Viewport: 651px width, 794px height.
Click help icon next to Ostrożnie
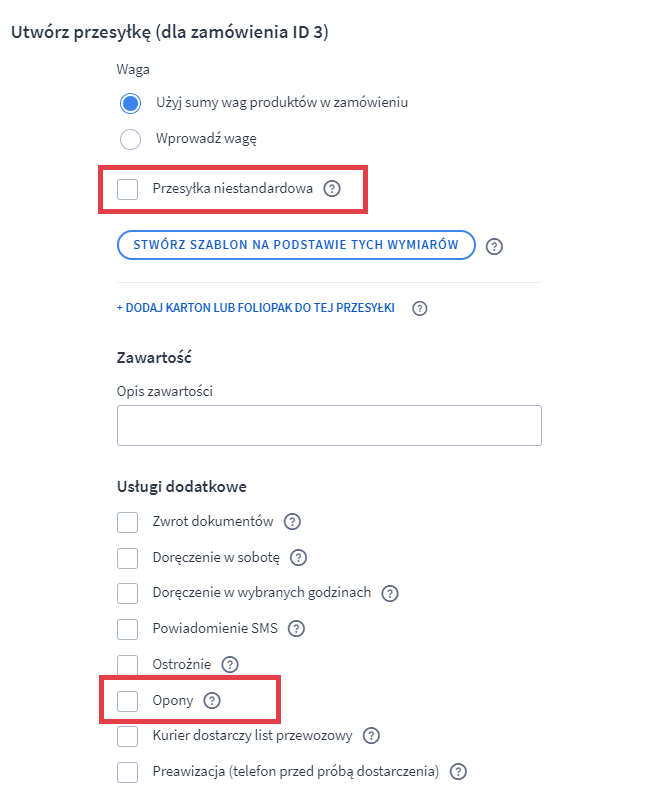tap(230, 664)
